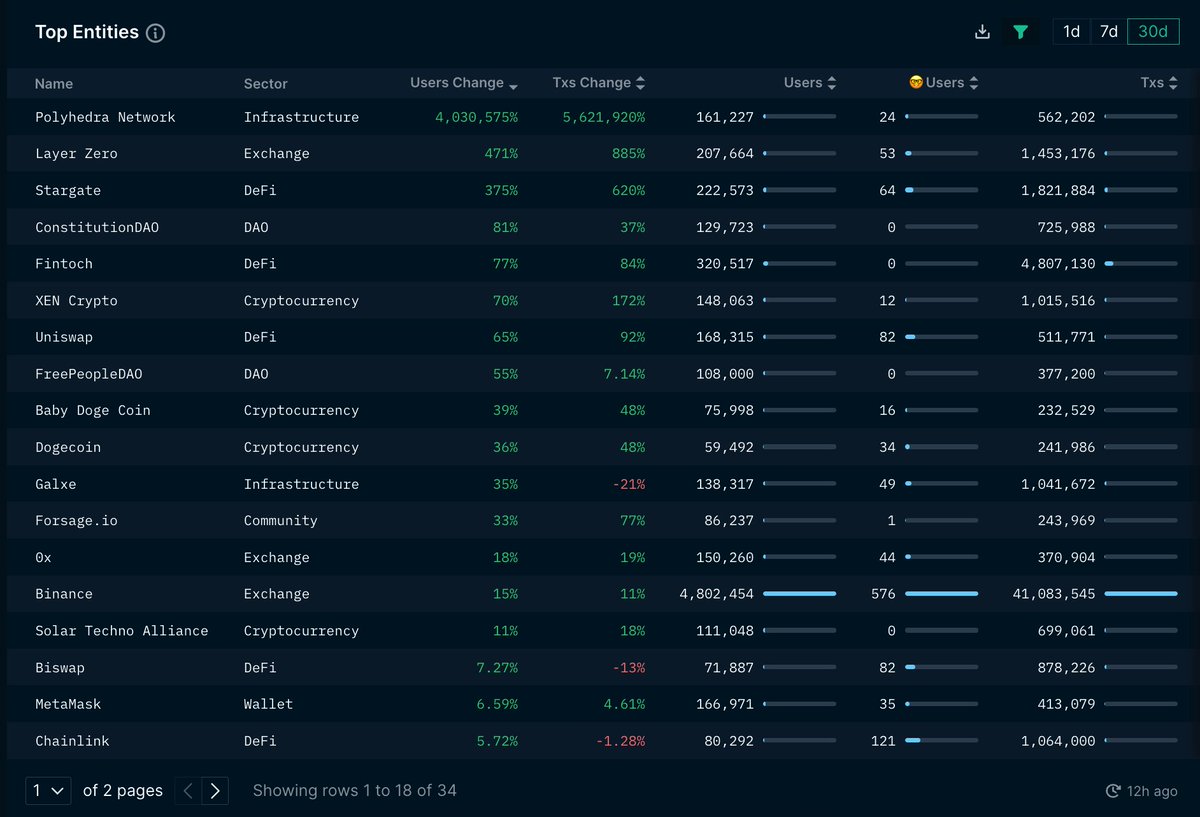Image resolution: width=1200 pixels, height=817 pixels.
Task: Click the 41,083,545 txs value
Action: tap(1054, 594)
